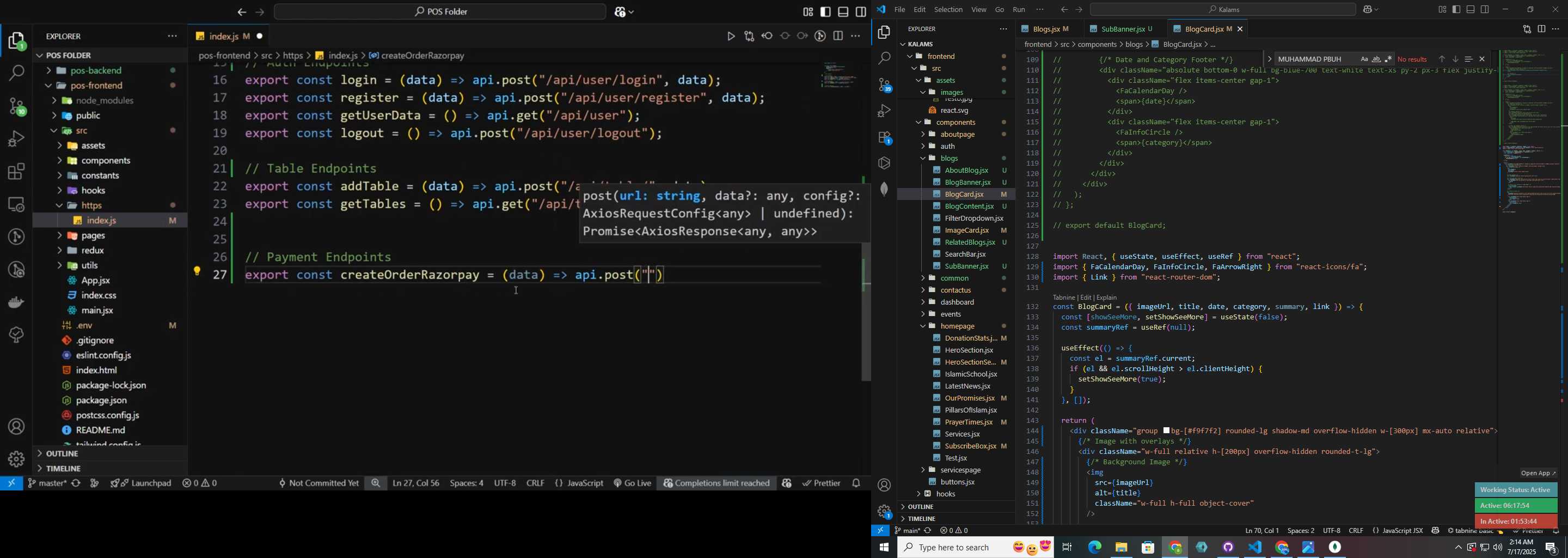This screenshot has width=1568, height=558.
Task: Split index.js editor to the right
Action: tap(838, 37)
